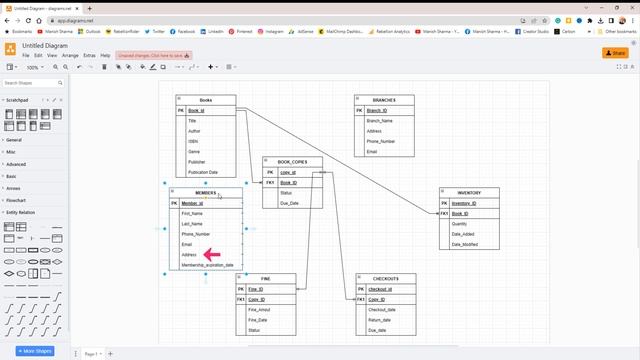
Task: Open the Edit menu
Action: 38,55
